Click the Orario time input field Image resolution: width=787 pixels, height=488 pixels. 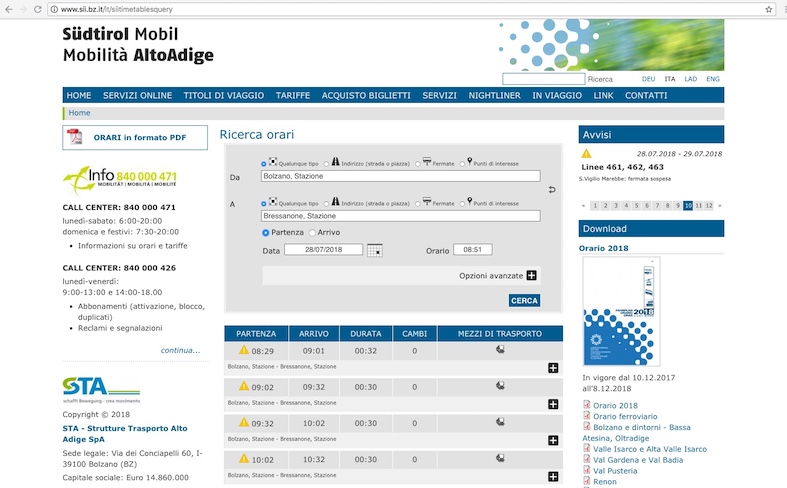coord(472,250)
